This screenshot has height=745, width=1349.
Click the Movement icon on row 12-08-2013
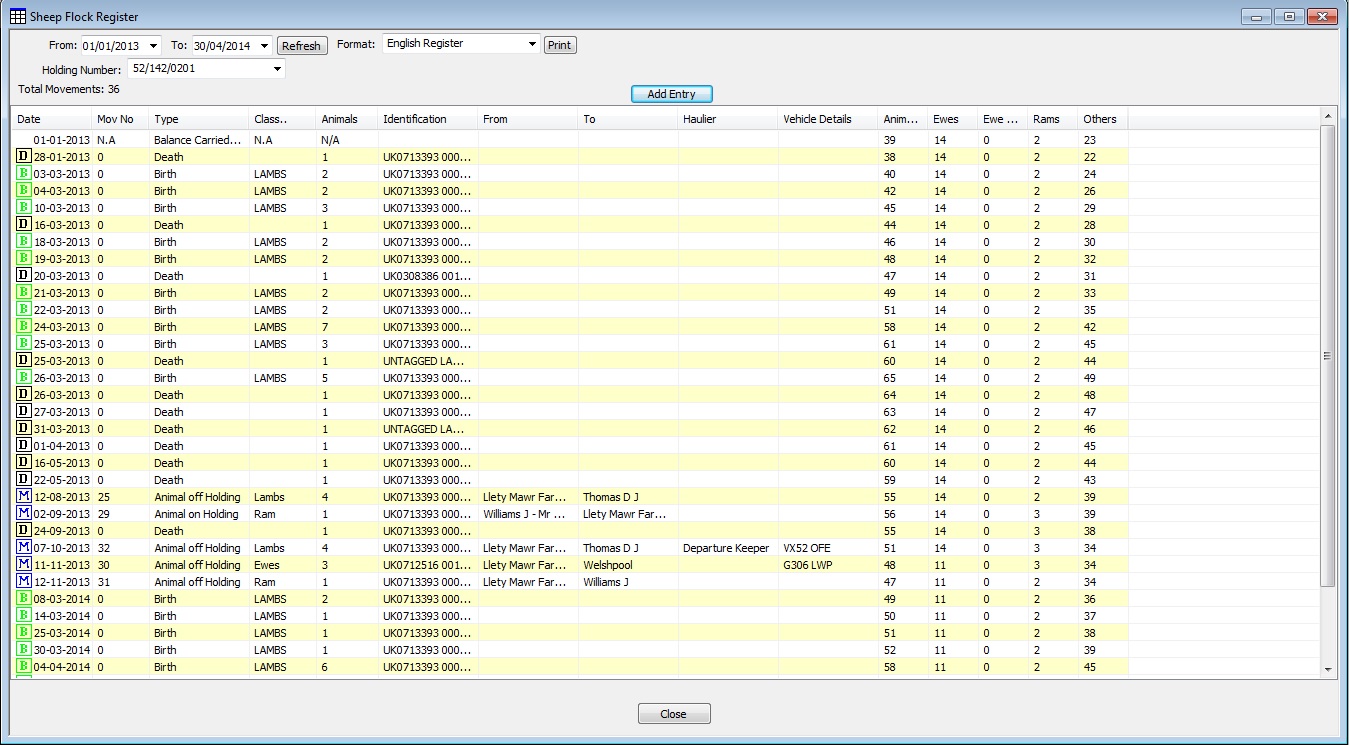(x=24, y=497)
